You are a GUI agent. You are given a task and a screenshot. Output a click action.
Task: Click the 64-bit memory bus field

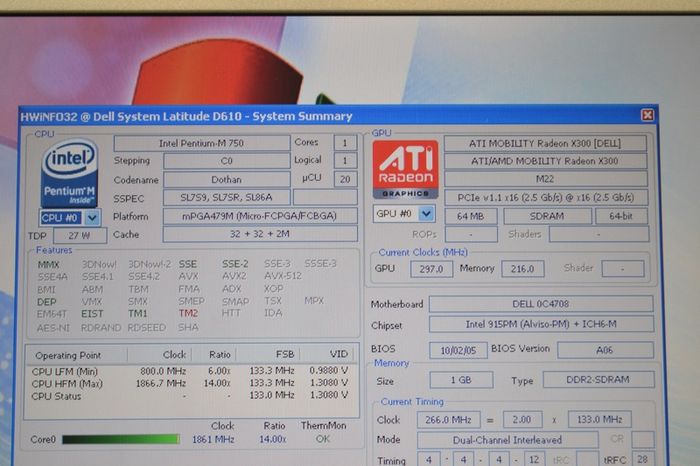[621, 216]
